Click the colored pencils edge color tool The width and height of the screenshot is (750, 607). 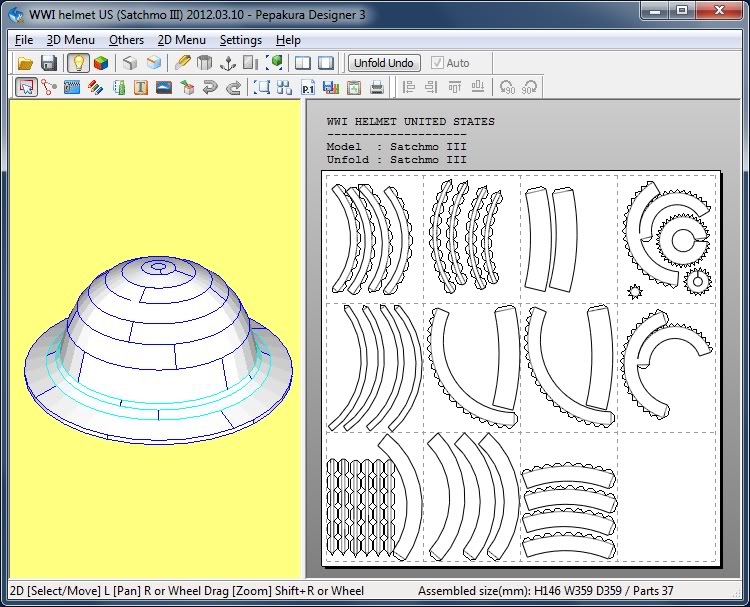click(95, 88)
